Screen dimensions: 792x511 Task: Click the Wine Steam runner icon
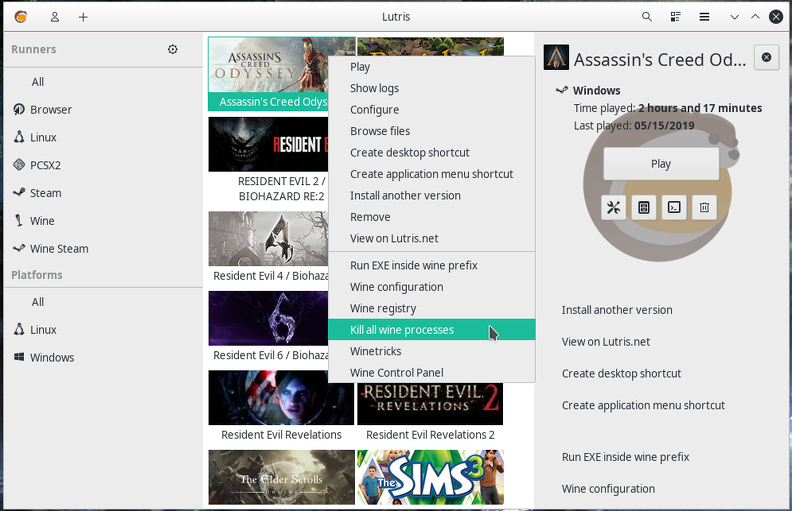click(x=19, y=248)
